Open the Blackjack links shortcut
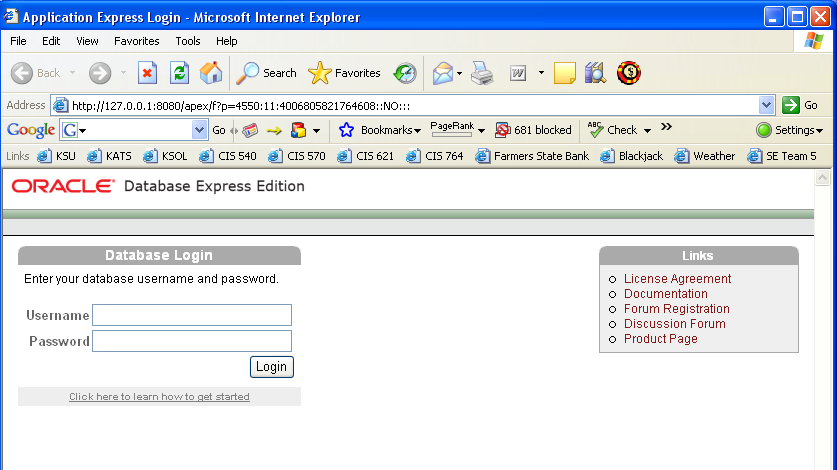837x470 pixels. pos(631,156)
